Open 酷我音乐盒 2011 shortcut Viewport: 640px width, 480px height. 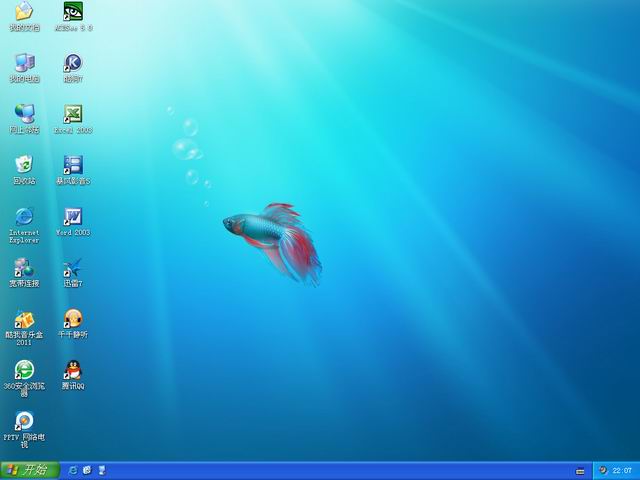pos(24,319)
